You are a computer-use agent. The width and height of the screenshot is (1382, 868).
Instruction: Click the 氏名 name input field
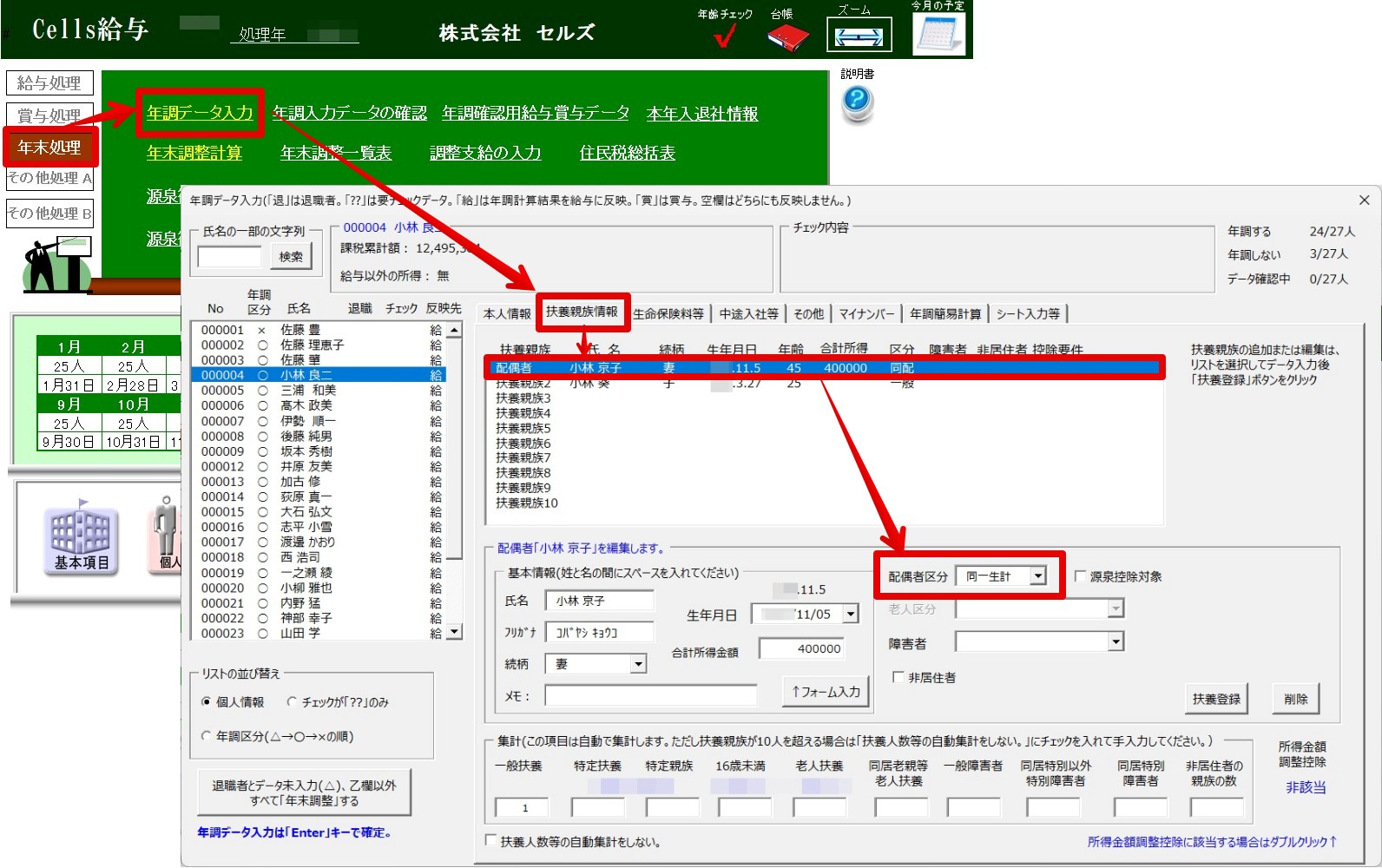pyautogui.click(x=599, y=601)
